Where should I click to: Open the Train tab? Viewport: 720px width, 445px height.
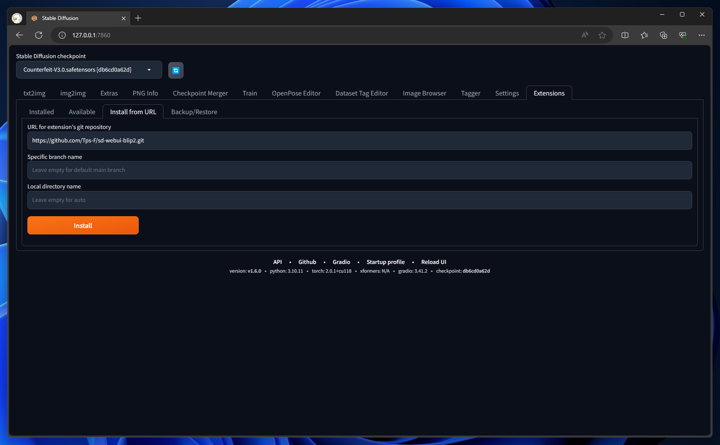click(250, 93)
